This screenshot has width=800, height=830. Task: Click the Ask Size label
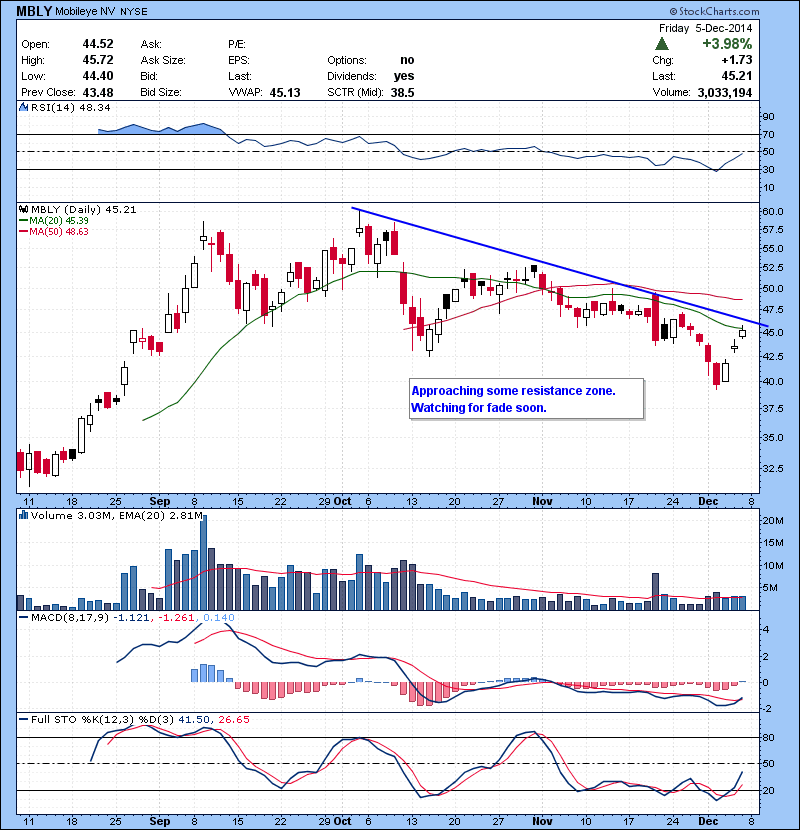(x=163, y=60)
